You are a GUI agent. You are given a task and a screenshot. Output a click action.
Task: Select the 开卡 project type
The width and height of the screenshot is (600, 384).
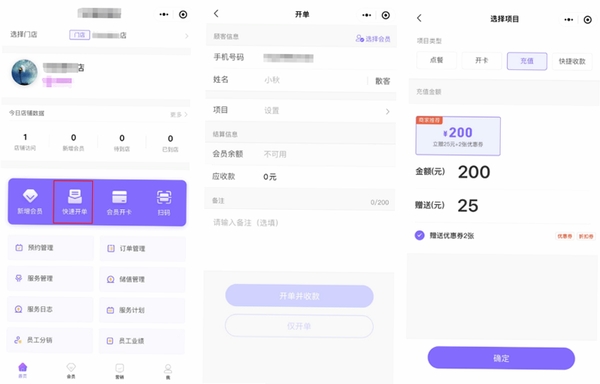[x=482, y=60]
